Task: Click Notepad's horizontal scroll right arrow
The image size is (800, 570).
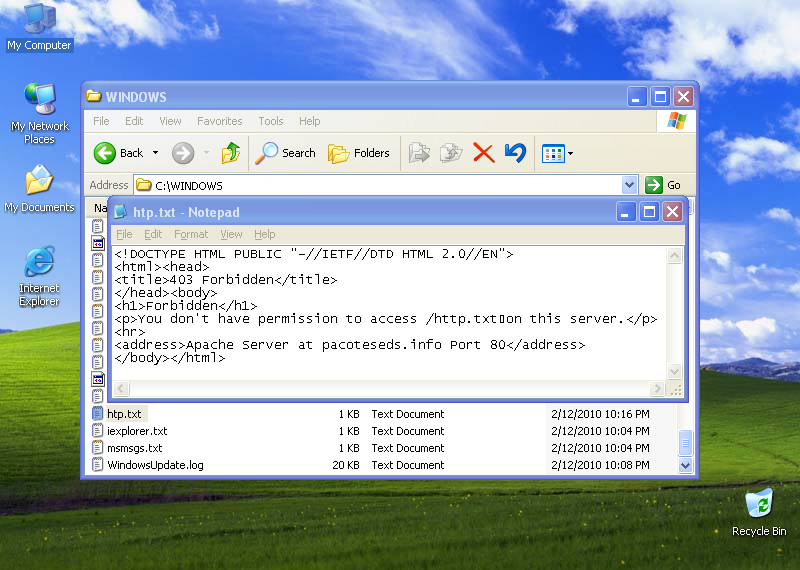Action: (x=657, y=389)
